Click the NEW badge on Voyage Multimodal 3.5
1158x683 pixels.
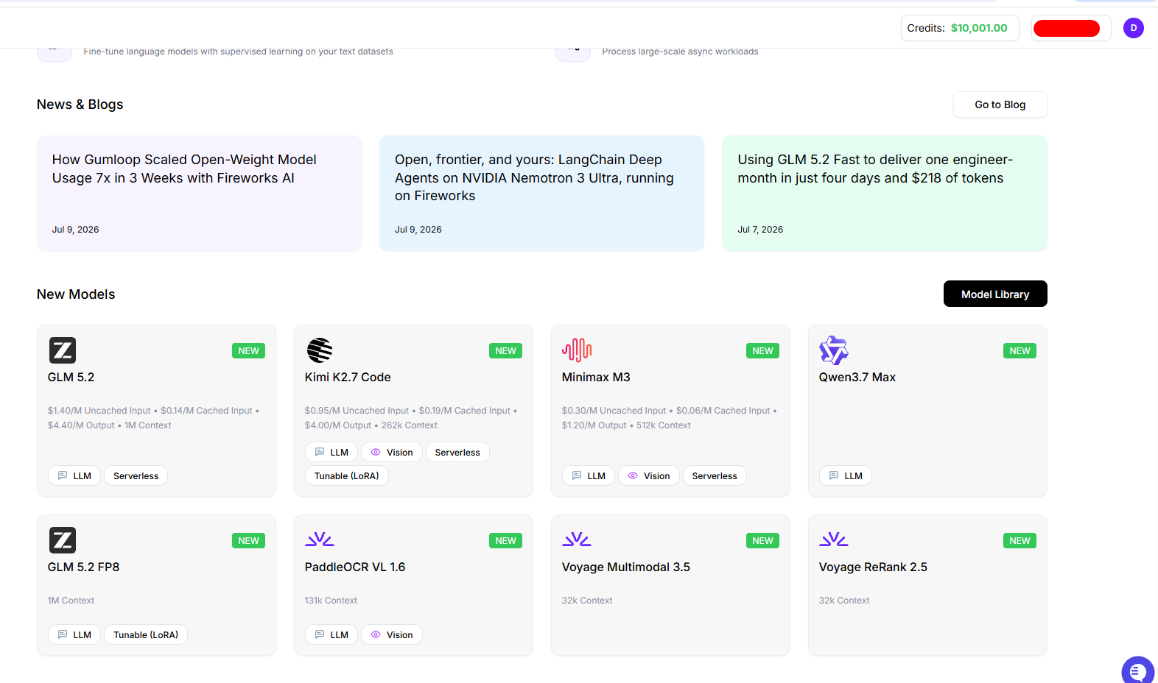762,540
